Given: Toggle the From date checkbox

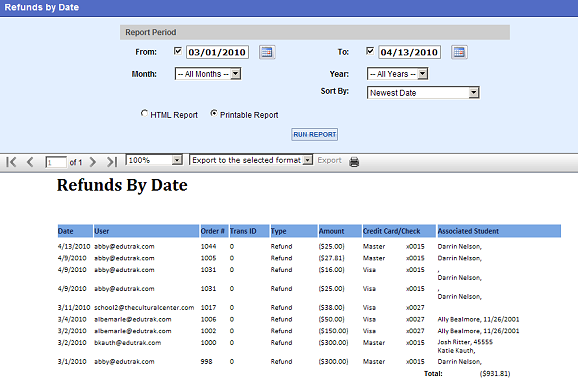Looking at the screenshot, I should [x=178, y=51].
